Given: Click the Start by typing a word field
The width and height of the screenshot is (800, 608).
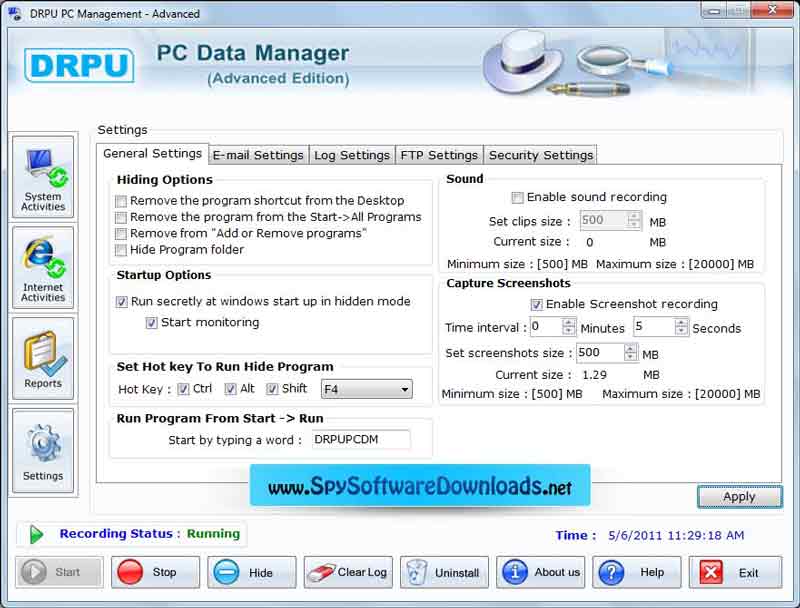Looking at the screenshot, I should (x=361, y=440).
